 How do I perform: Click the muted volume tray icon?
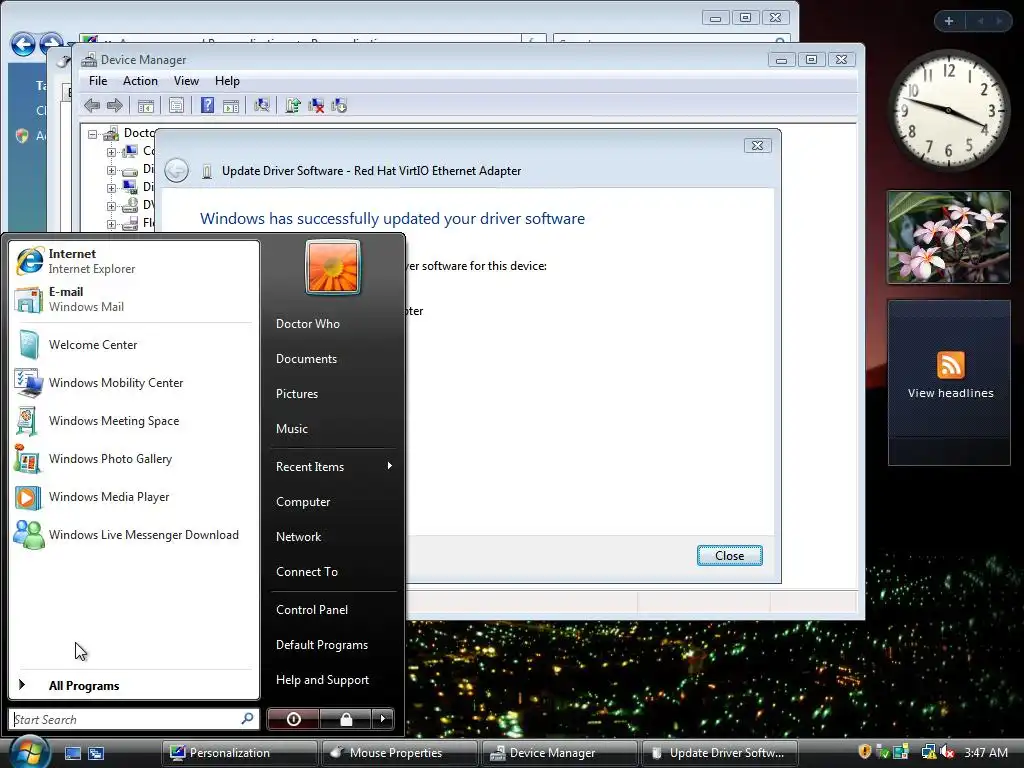[946, 752]
